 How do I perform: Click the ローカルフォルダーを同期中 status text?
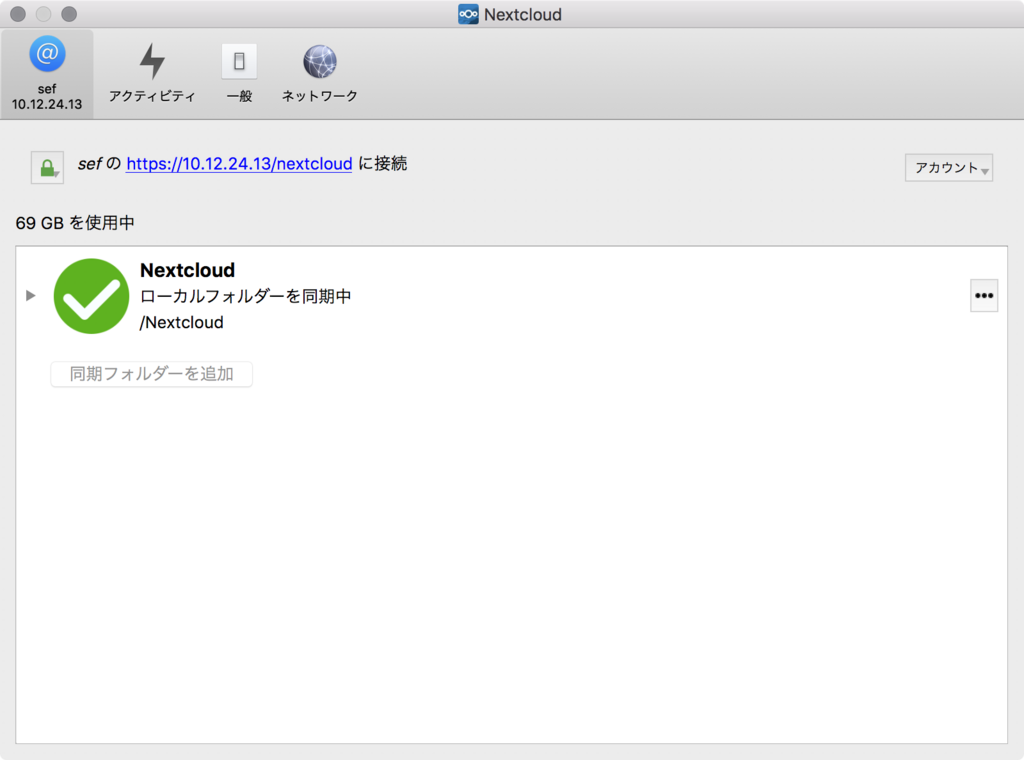(x=246, y=296)
